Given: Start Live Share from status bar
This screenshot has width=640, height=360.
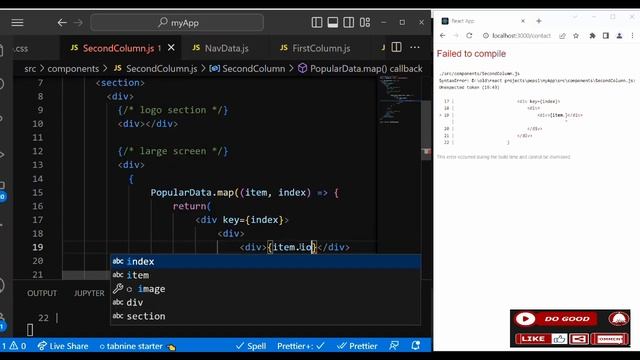Looking at the screenshot, I should pos(63,346).
